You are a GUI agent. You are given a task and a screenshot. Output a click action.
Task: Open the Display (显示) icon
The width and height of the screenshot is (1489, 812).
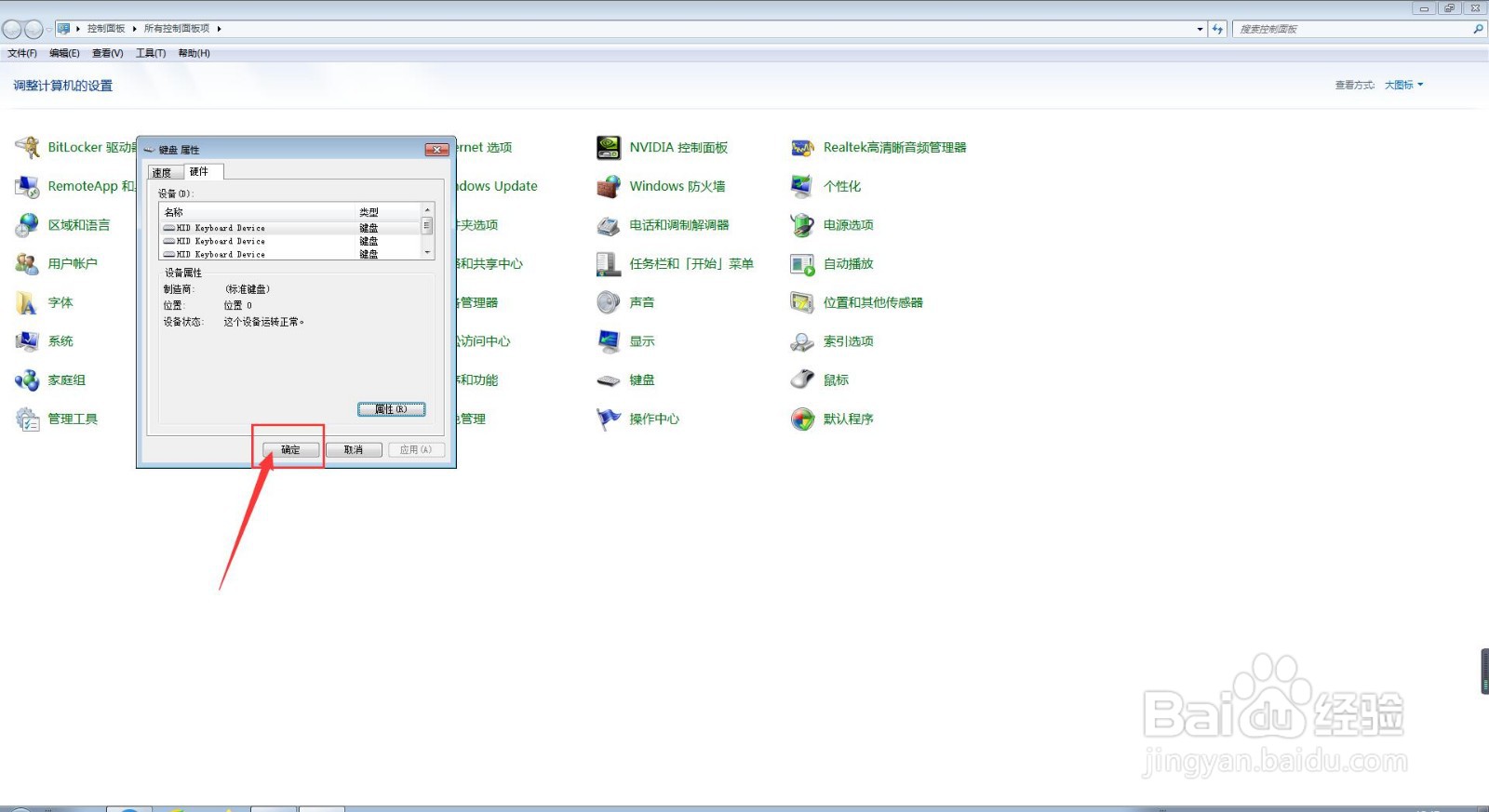click(609, 341)
